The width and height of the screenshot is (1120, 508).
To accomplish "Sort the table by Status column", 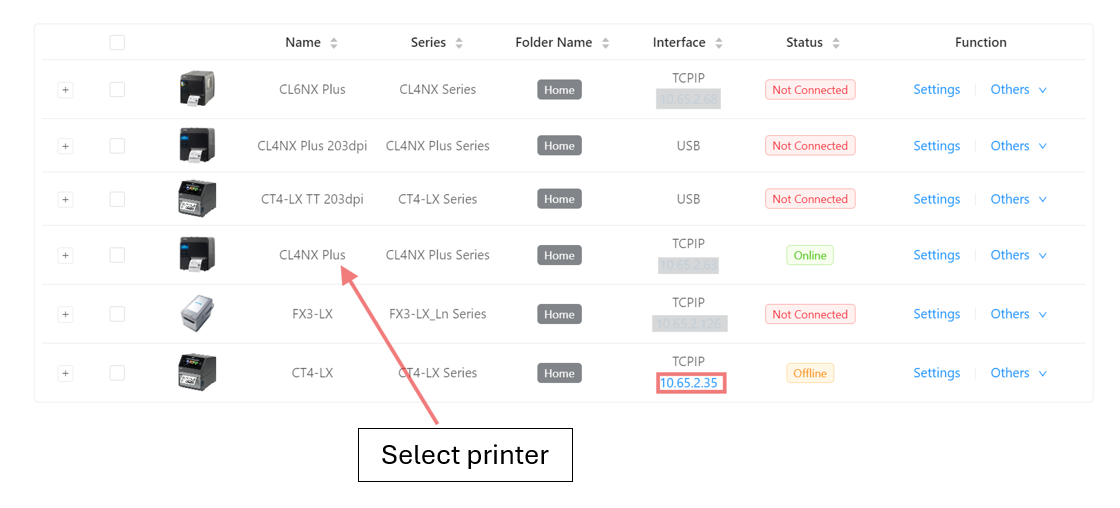I will coord(836,43).
